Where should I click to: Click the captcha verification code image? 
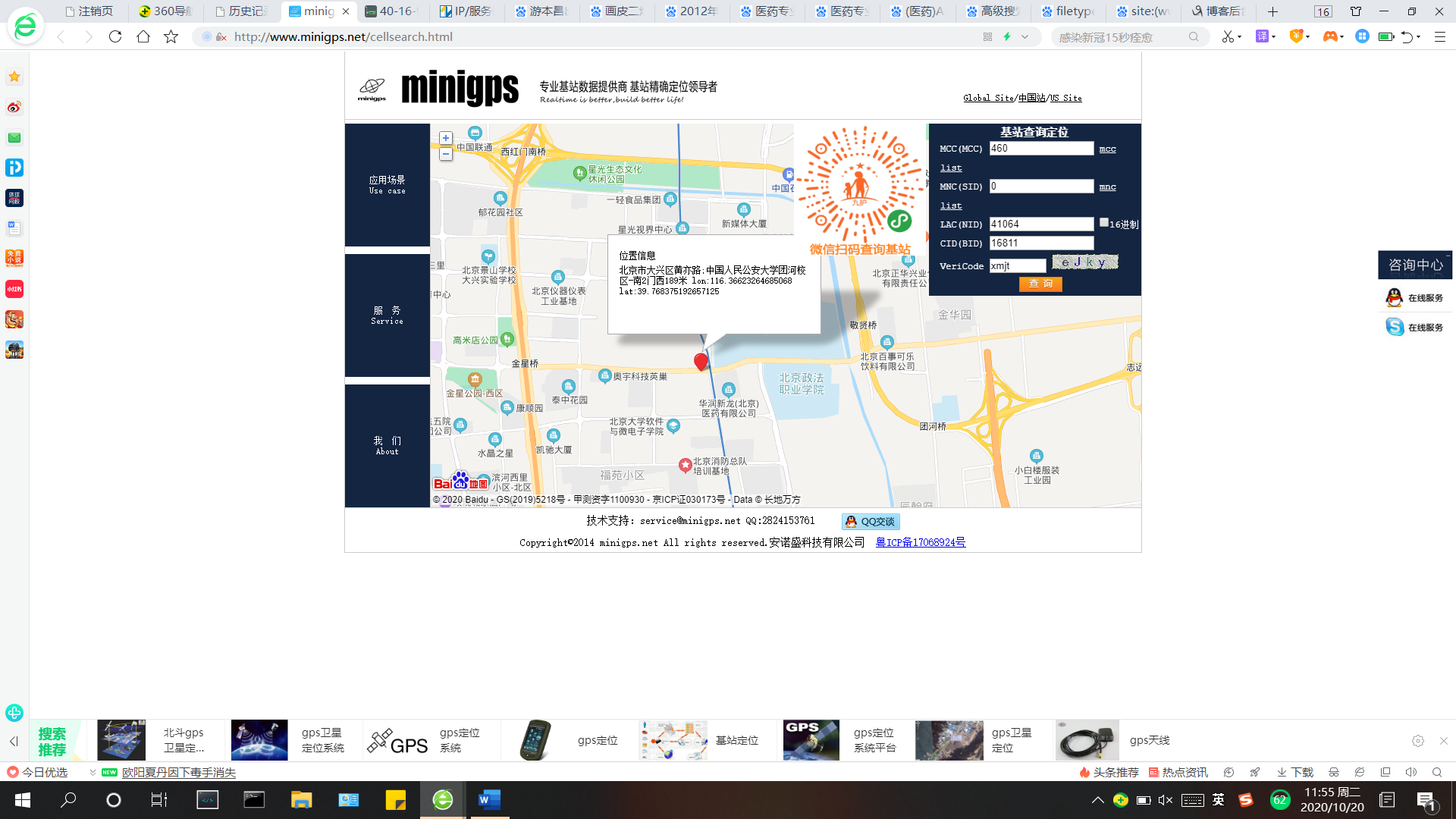[x=1084, y=262]
